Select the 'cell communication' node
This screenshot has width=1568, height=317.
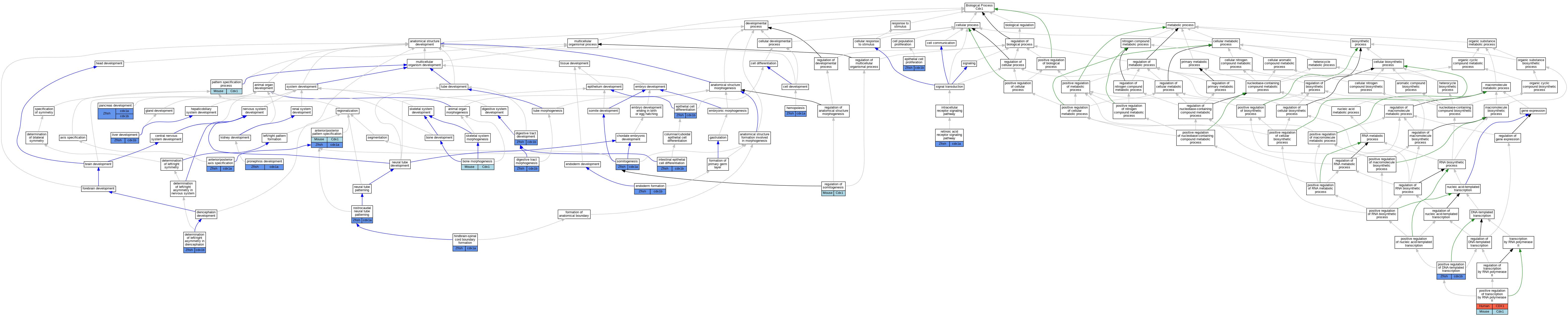click(941, 43)
